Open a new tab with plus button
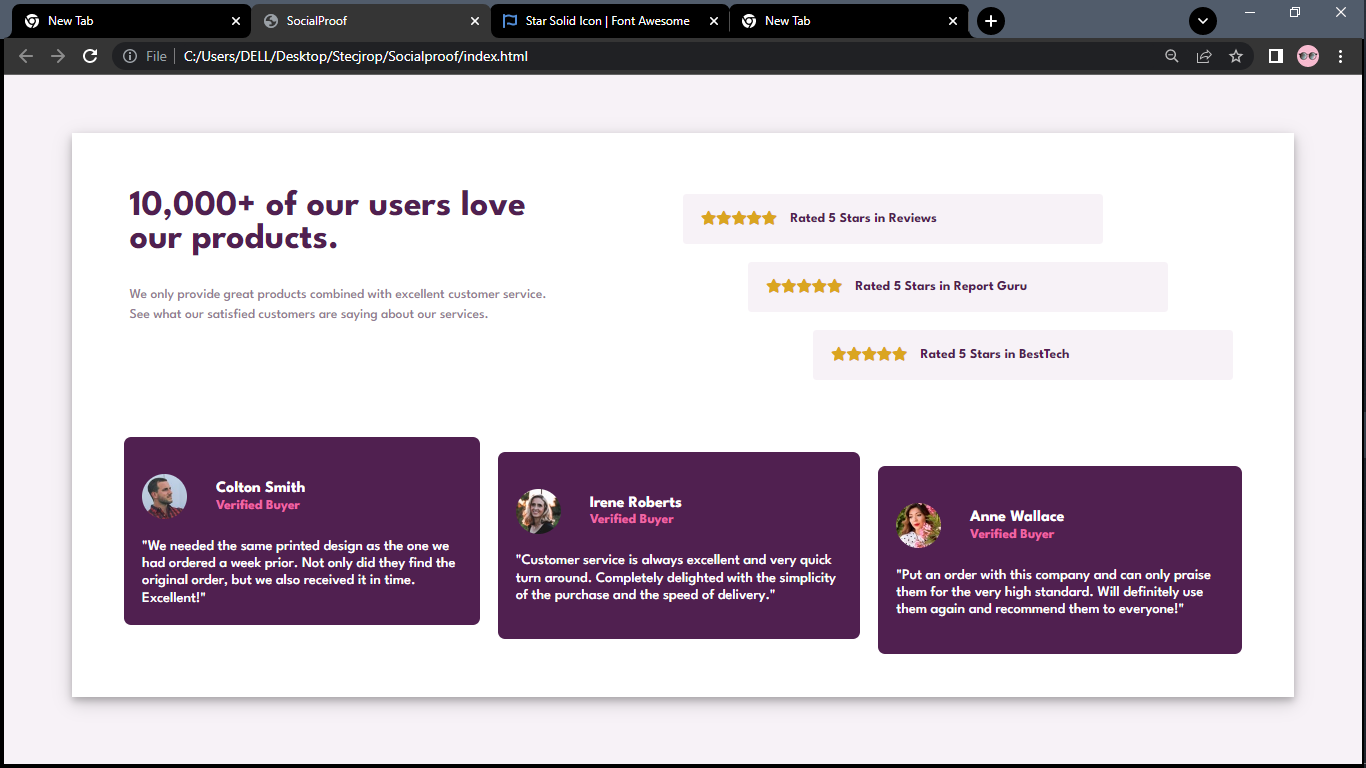Viewport: 1366px width, 768px height. [990, 21]
